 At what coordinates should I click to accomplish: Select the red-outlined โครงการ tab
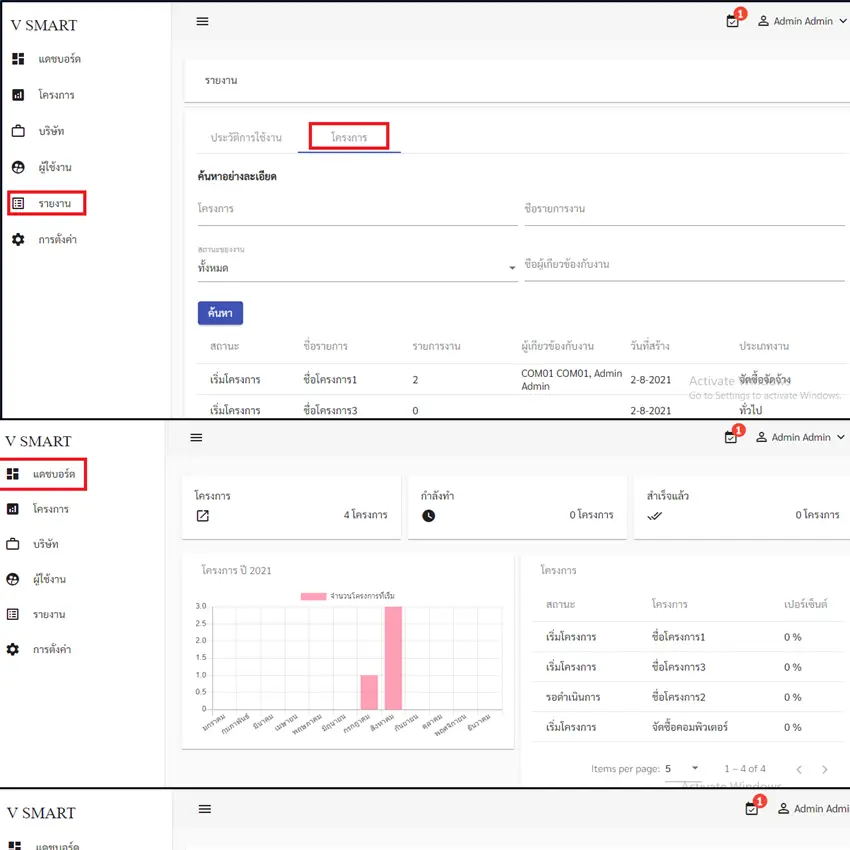[349, 137]
